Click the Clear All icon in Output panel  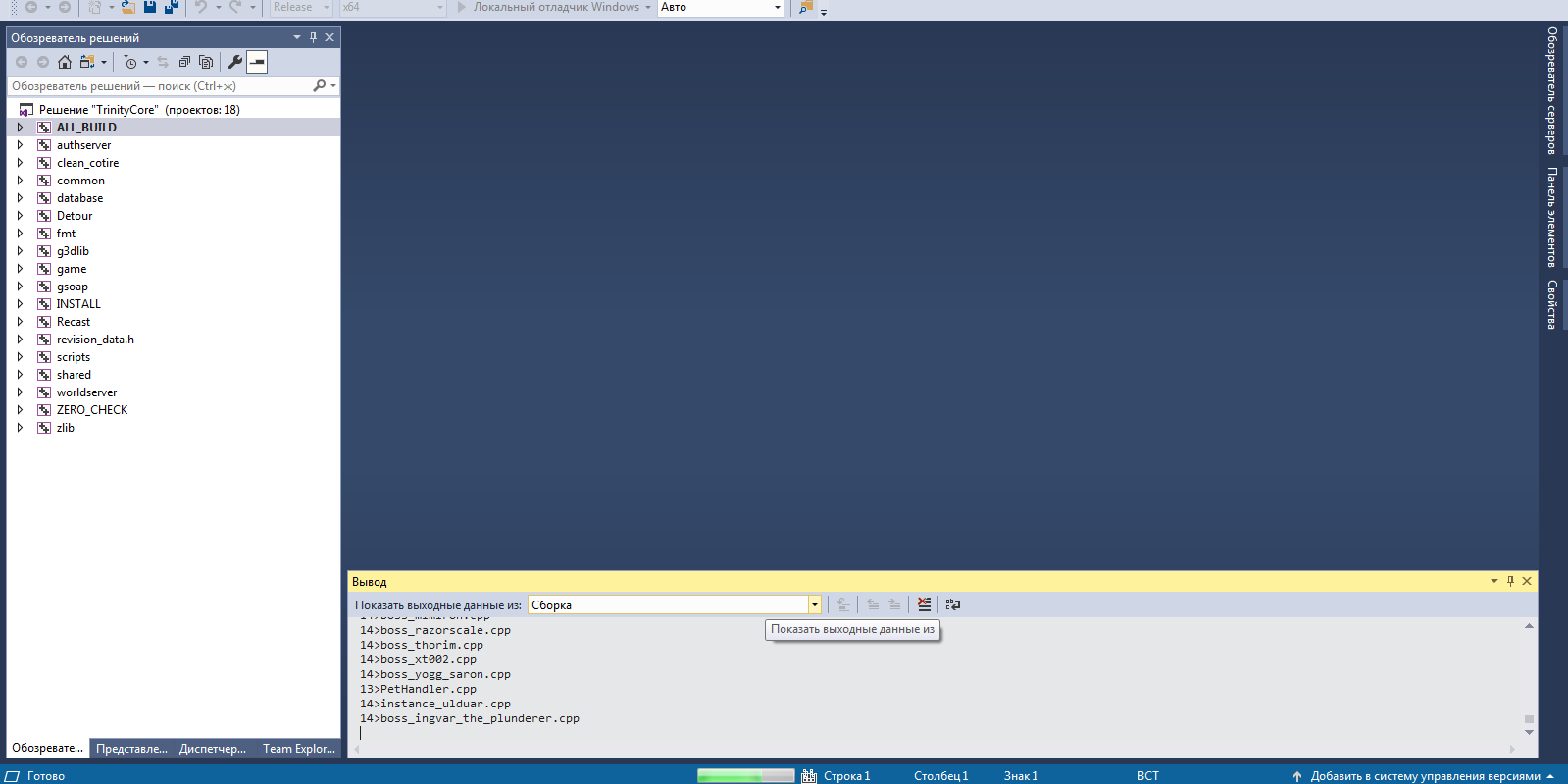[x=924, y=604]
